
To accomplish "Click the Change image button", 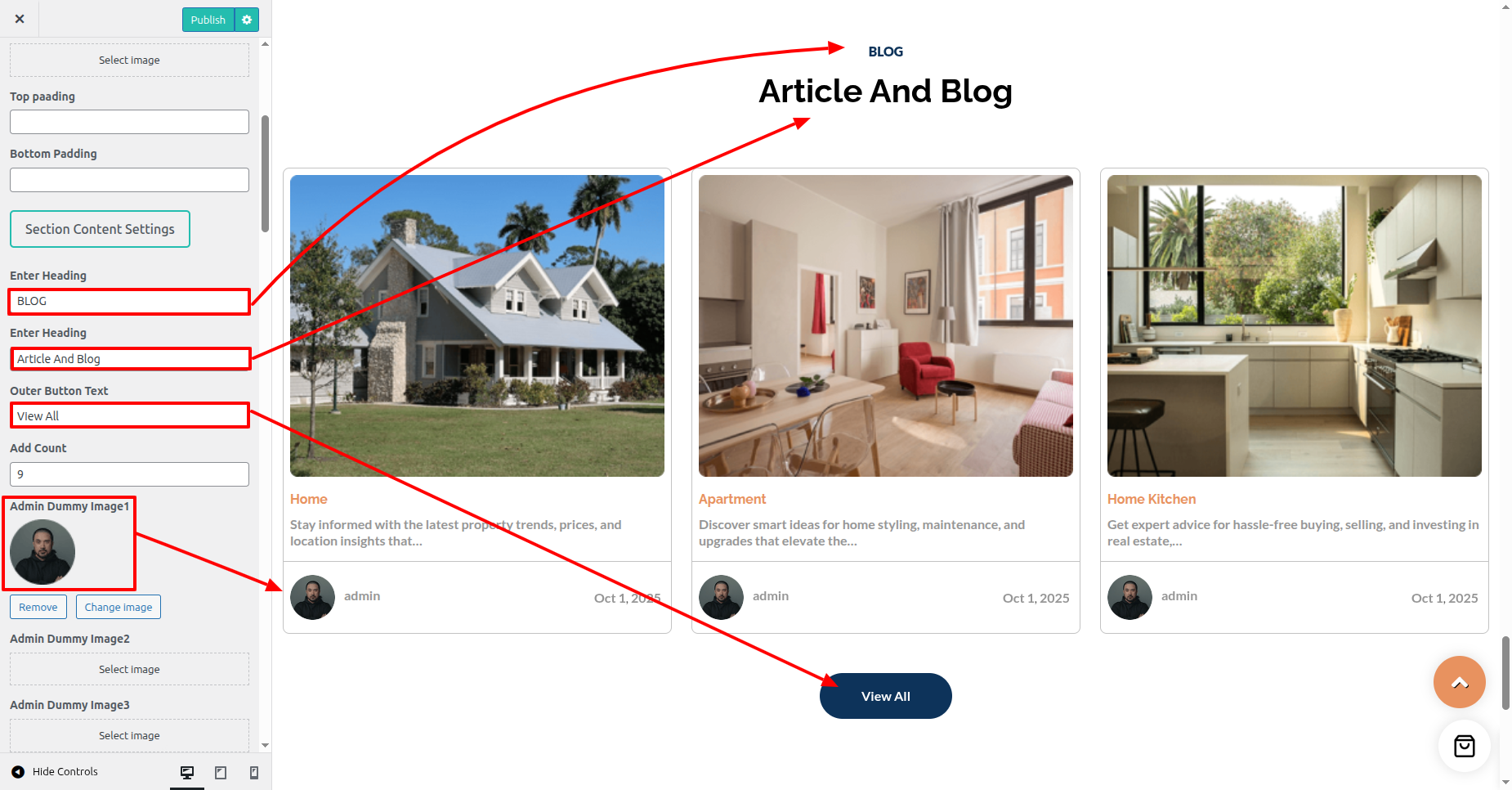I will click(x=119, y=607).
